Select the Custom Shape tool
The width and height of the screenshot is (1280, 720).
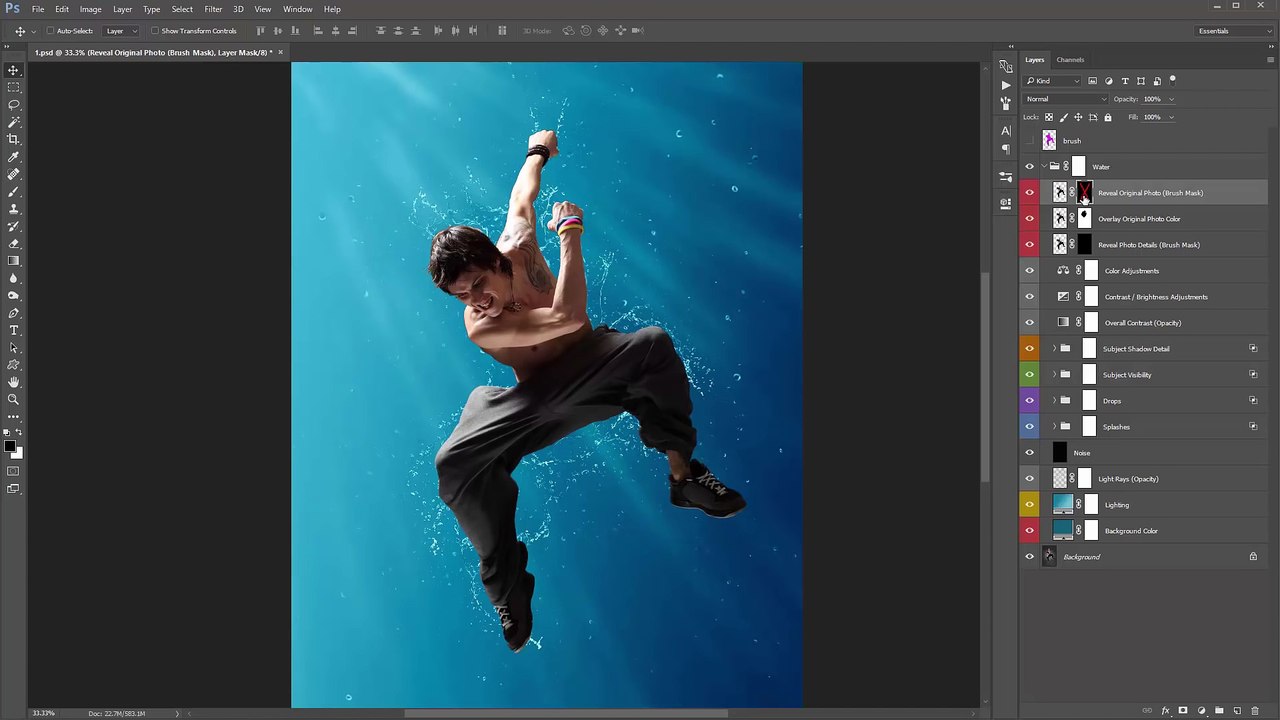[x=14, y=365]
